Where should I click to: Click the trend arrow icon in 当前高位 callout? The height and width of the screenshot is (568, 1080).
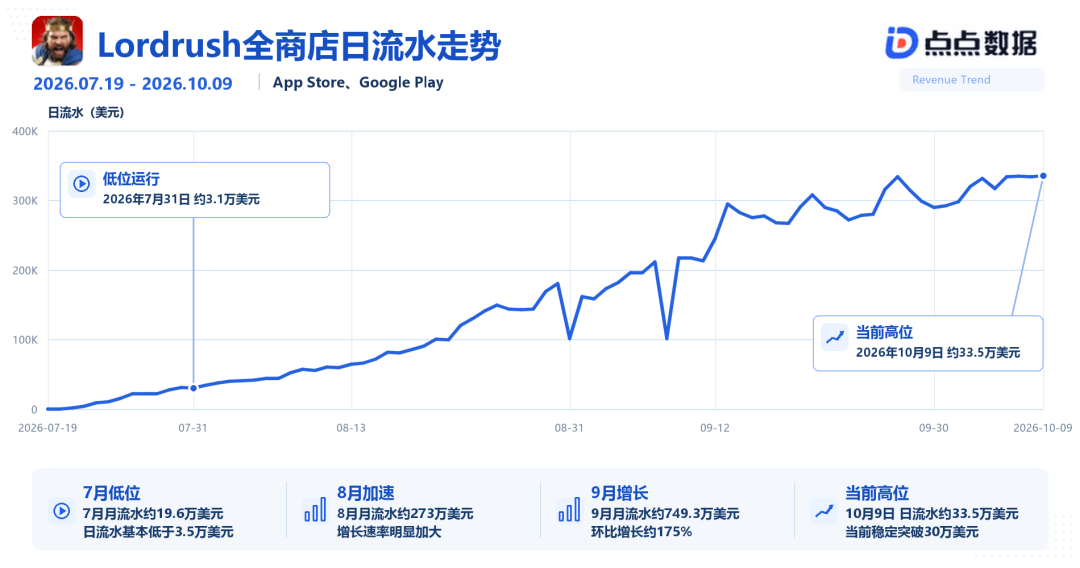pyautogui.click(x=835, y=337)
